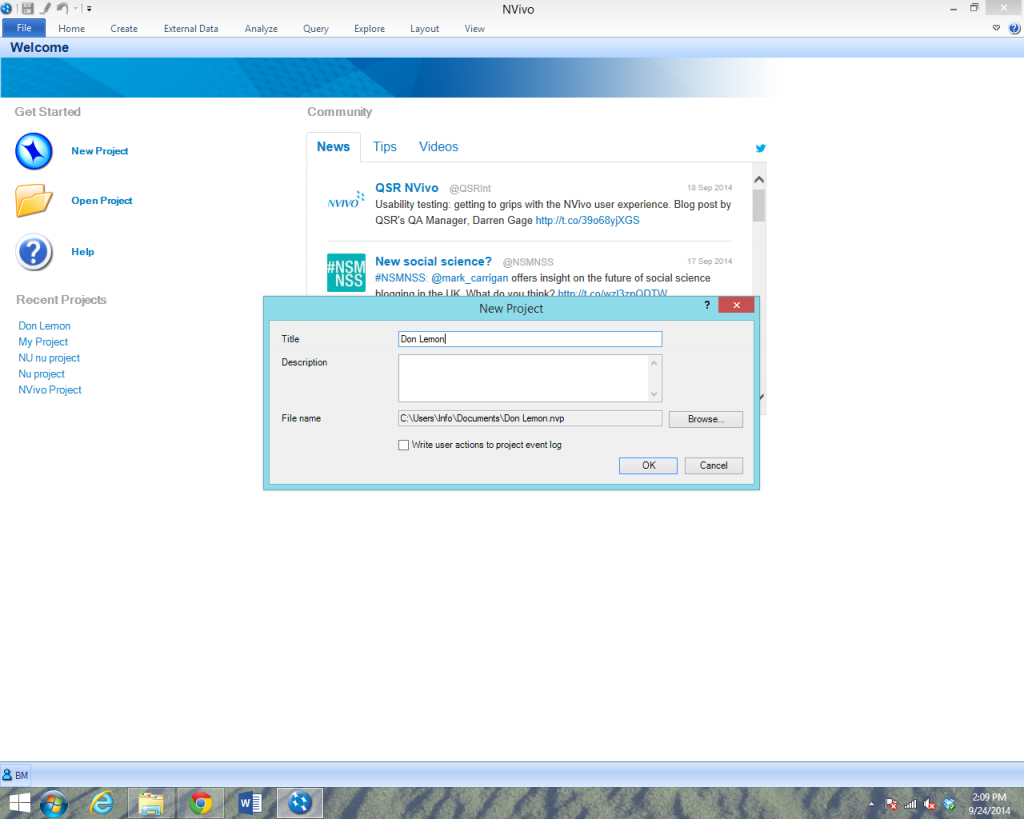Click the blue Help question mark icon
Screen dimensions: 1024x819
34,252
